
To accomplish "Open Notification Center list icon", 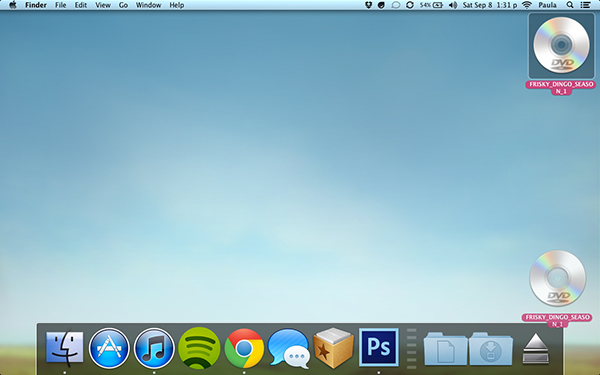I will [x=585, y=5].
